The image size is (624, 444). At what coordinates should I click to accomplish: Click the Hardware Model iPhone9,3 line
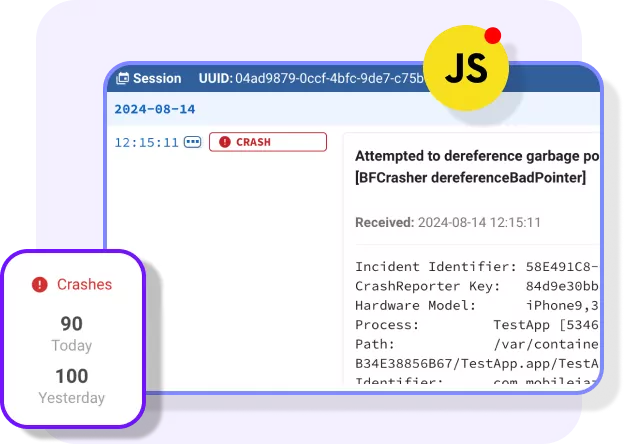(477, 306)
